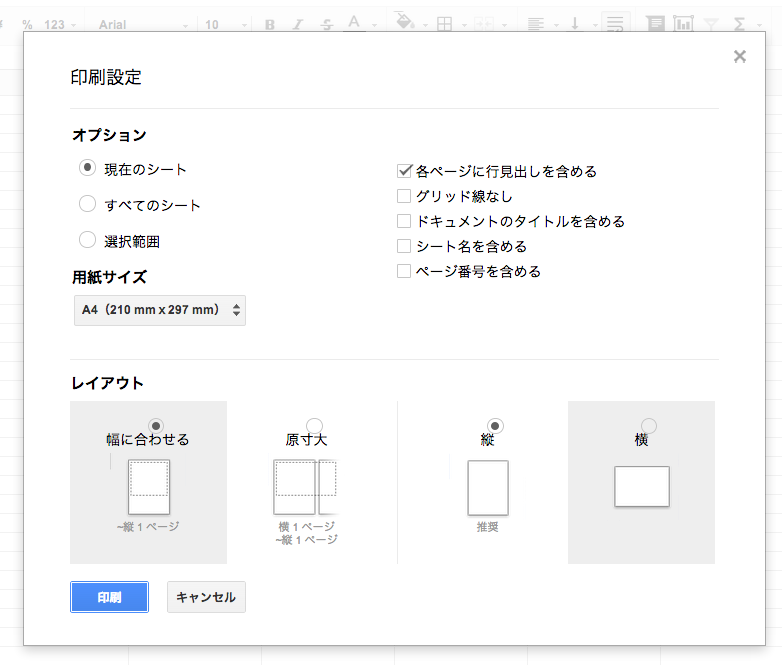Open the 123 number format dropdown
The height and width of the screenshot is (665, 782).
click(x=60, y=24)
